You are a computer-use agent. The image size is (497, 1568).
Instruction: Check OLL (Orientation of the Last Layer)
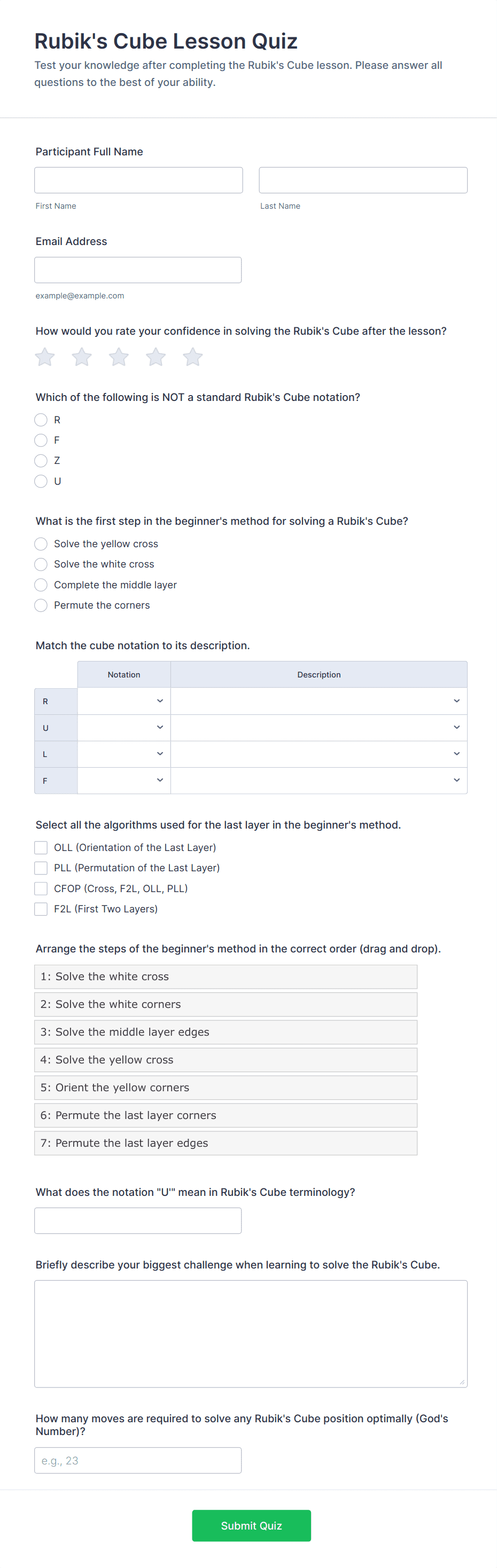click(x=41, y=847)
